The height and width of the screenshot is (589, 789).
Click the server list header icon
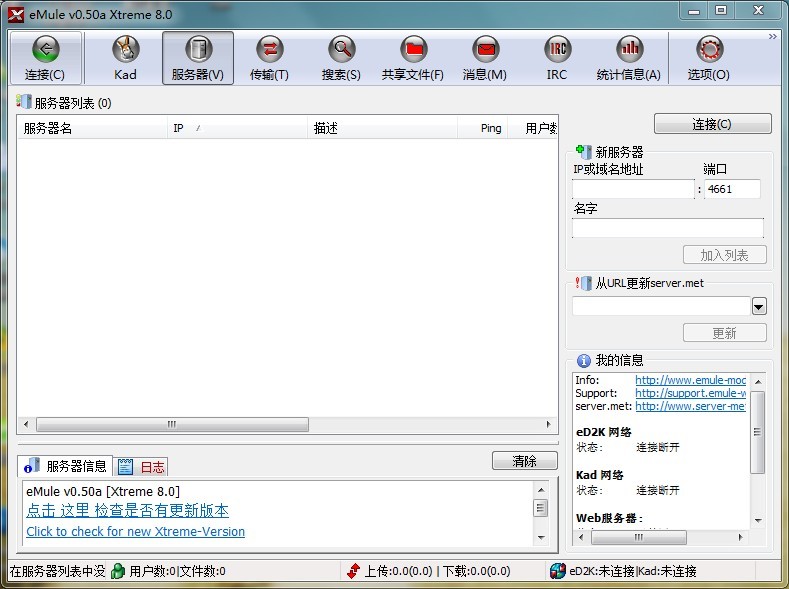[24, 102]
